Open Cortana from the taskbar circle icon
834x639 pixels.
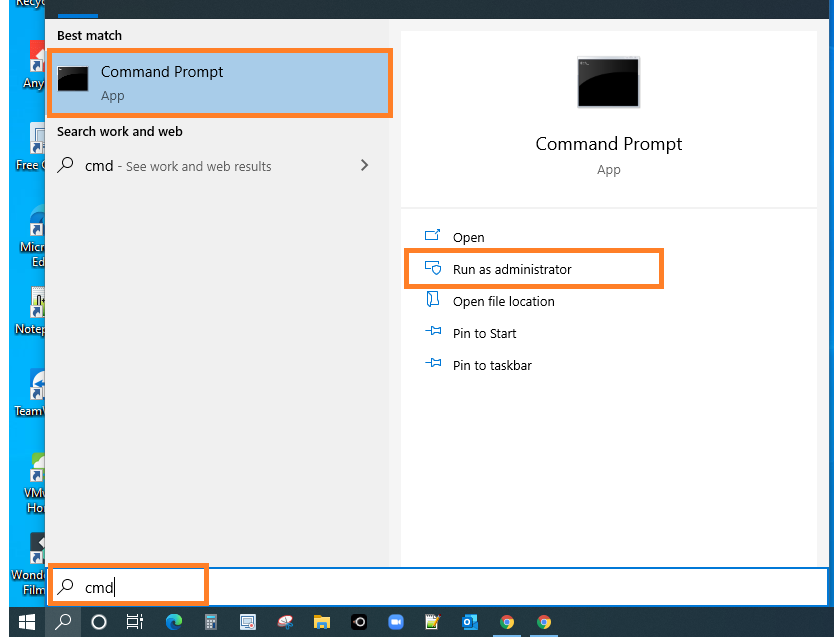99,621
